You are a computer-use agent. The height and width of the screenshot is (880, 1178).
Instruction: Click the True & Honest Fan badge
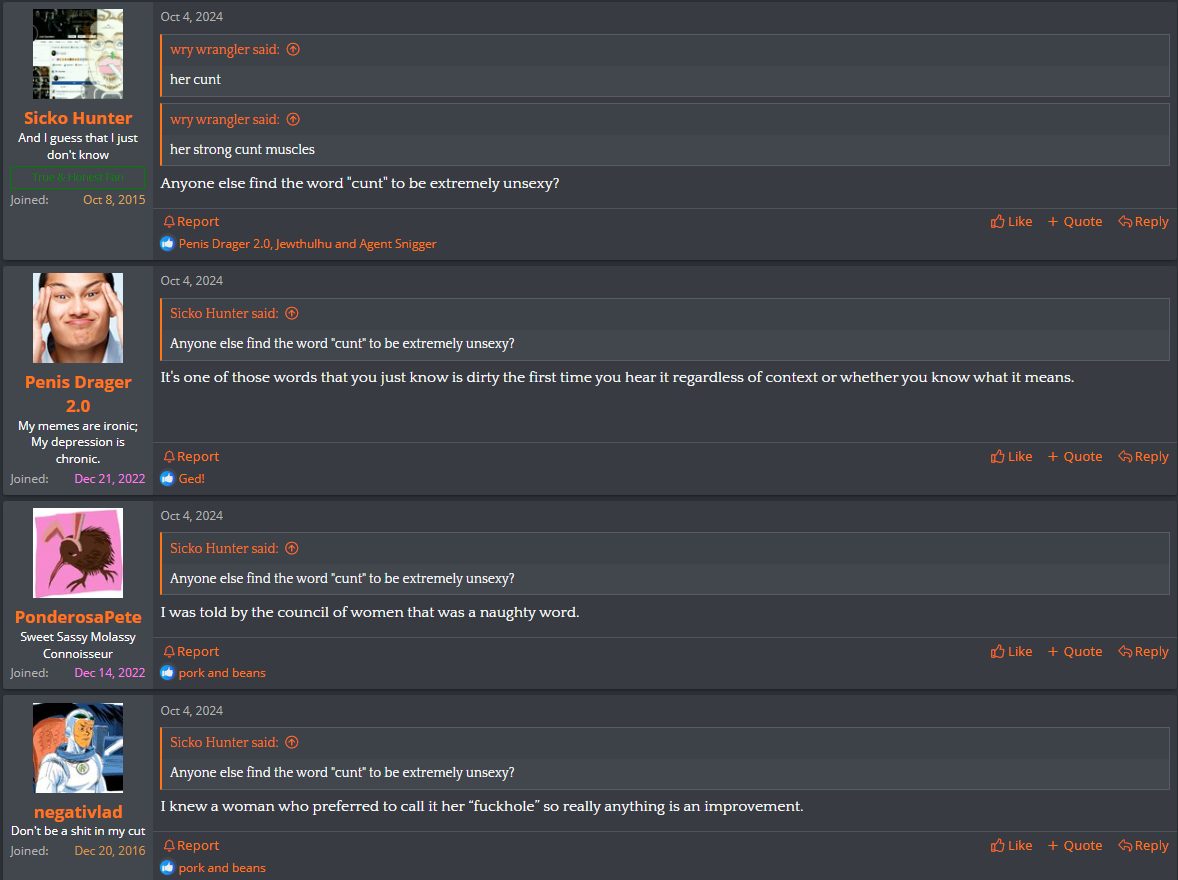pos(78,177)
